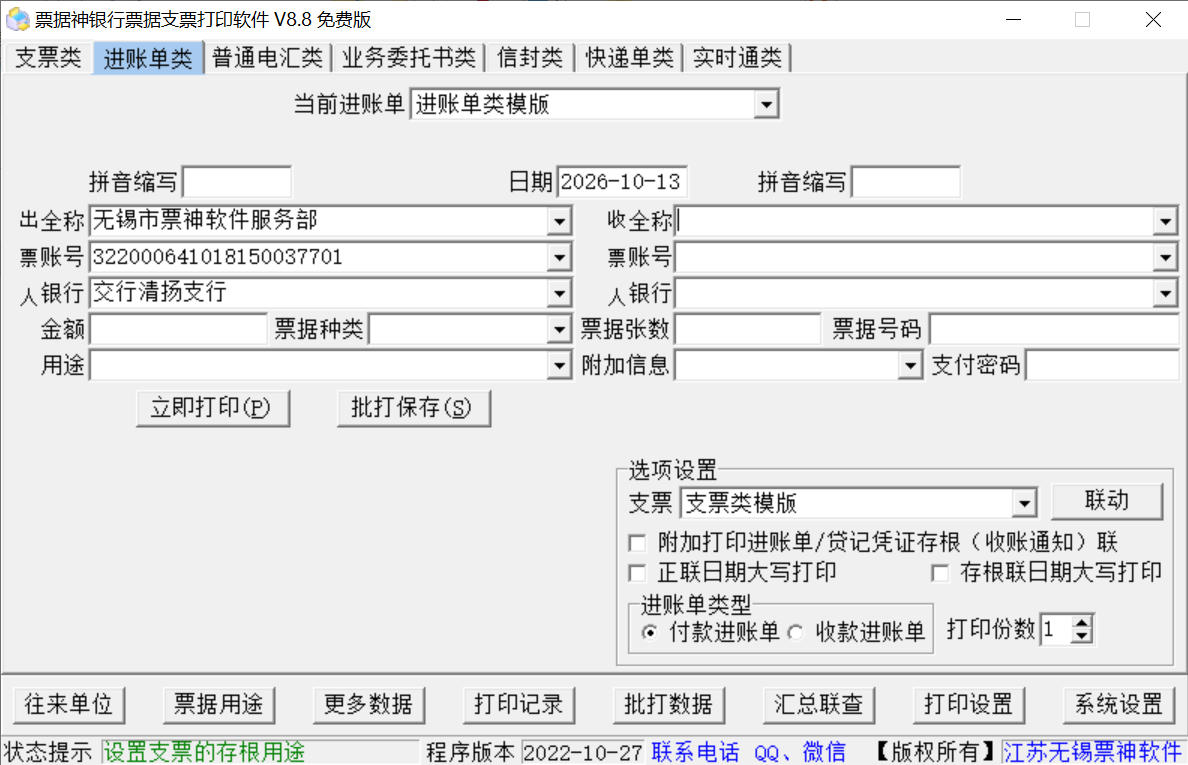The width and height of the screenshot is (1188, 765).
Task: Go to the 快递单类 tab
Action: pos(629,58)
